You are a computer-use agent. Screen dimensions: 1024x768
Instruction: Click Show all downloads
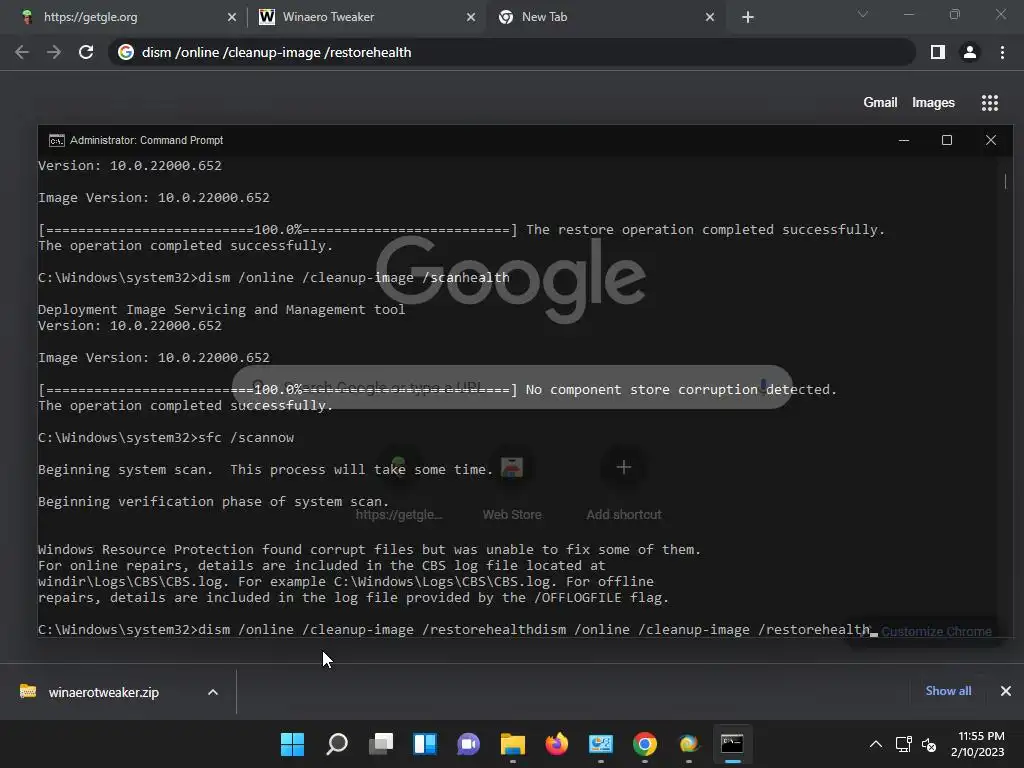coord(948,691)
